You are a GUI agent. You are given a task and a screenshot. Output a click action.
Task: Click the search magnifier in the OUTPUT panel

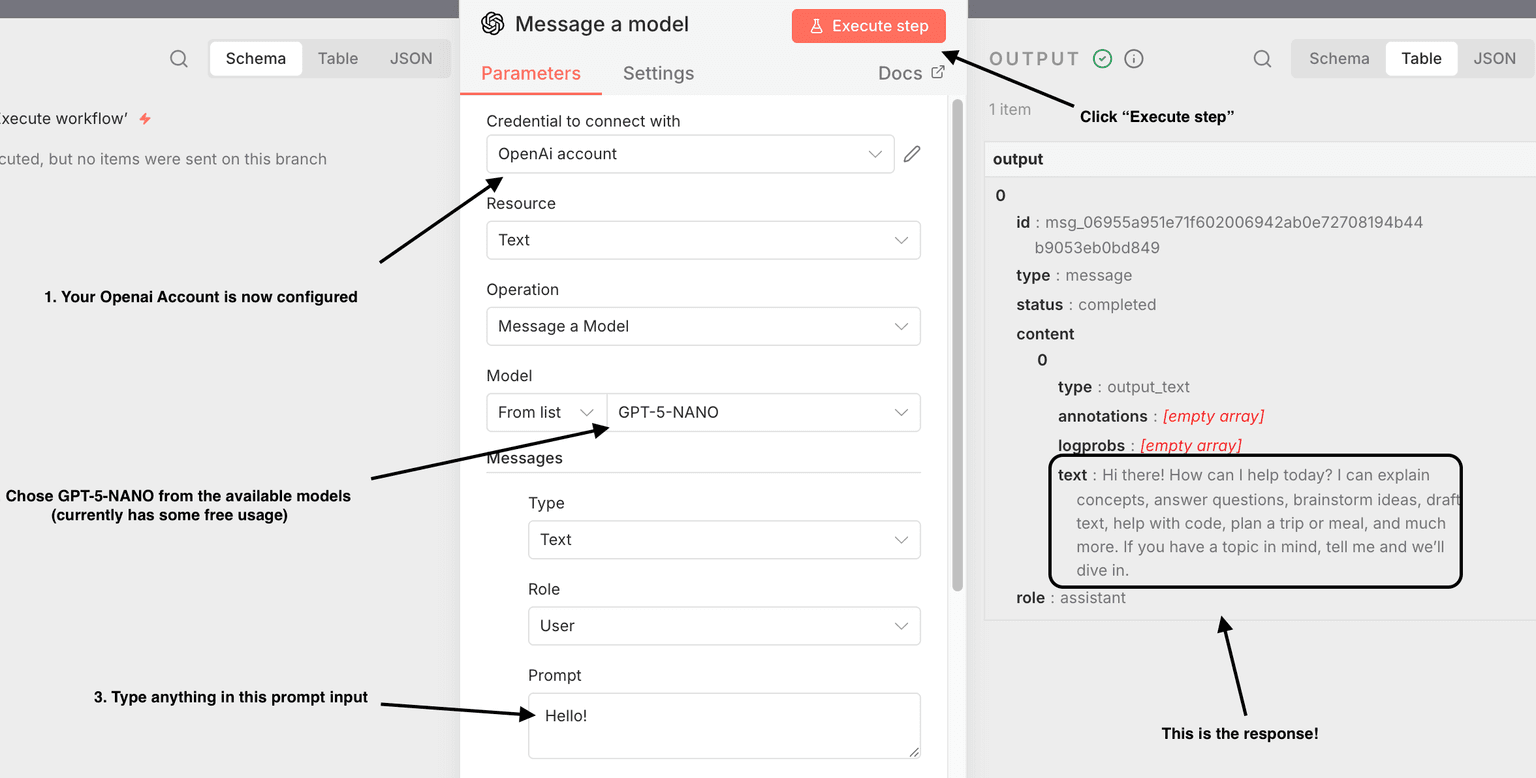point(1262,58)
